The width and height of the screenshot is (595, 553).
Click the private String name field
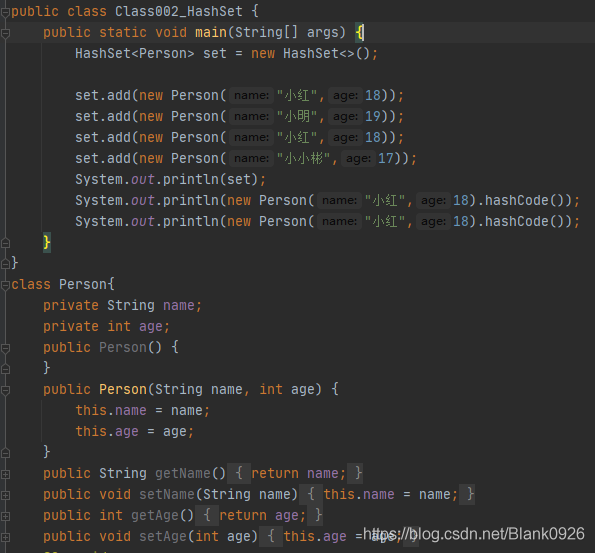click(x=122, y=306)
